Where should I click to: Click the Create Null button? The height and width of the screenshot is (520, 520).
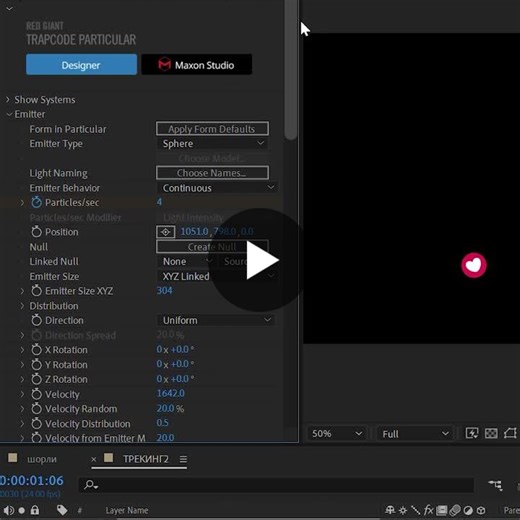(212, 247)
